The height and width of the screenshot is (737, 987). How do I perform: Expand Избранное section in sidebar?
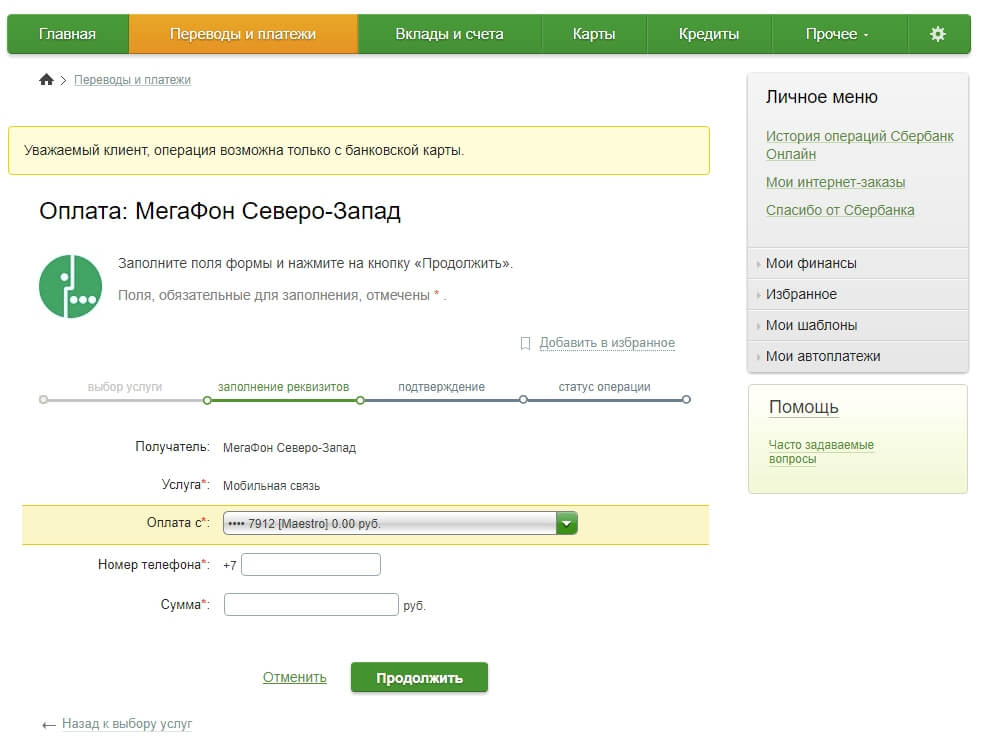[x=801, y=295]
